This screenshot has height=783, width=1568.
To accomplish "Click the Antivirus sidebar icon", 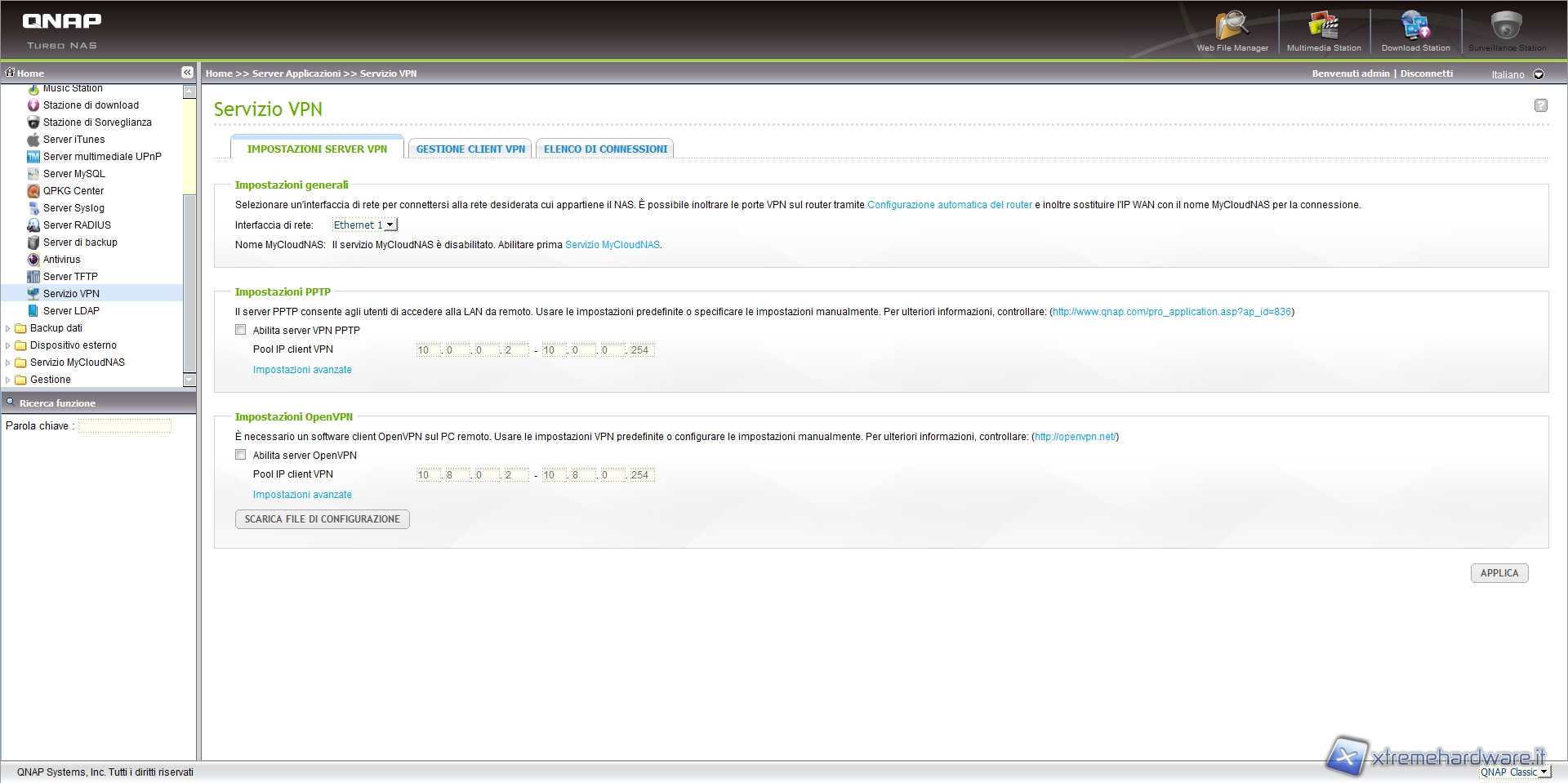I will [x=33, y=260].
